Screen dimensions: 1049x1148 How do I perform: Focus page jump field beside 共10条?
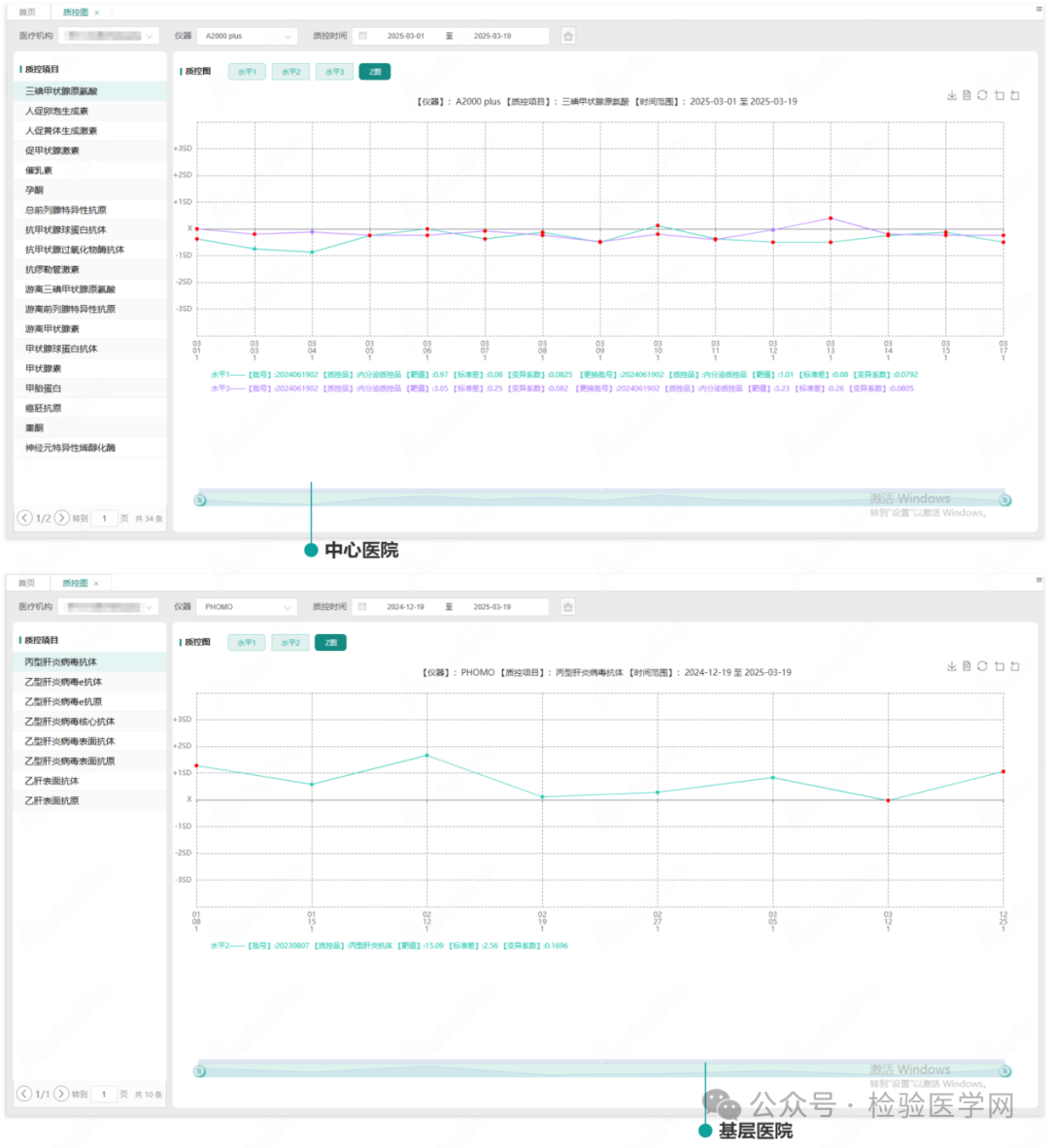pos(104,1095)
